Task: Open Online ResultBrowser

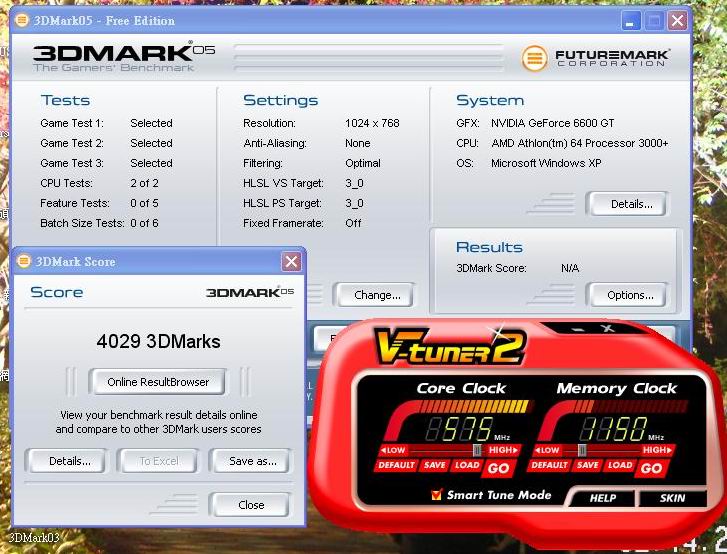Action: point(158,382)
